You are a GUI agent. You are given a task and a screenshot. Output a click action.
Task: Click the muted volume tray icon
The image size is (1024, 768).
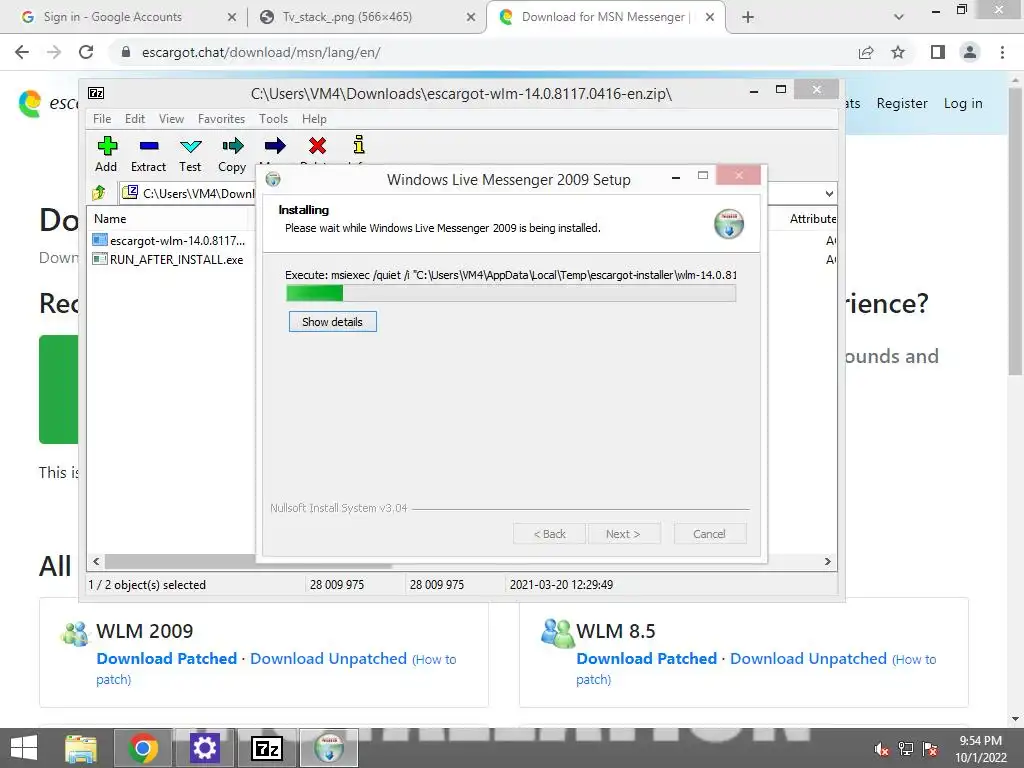click(x=882, y=749)
